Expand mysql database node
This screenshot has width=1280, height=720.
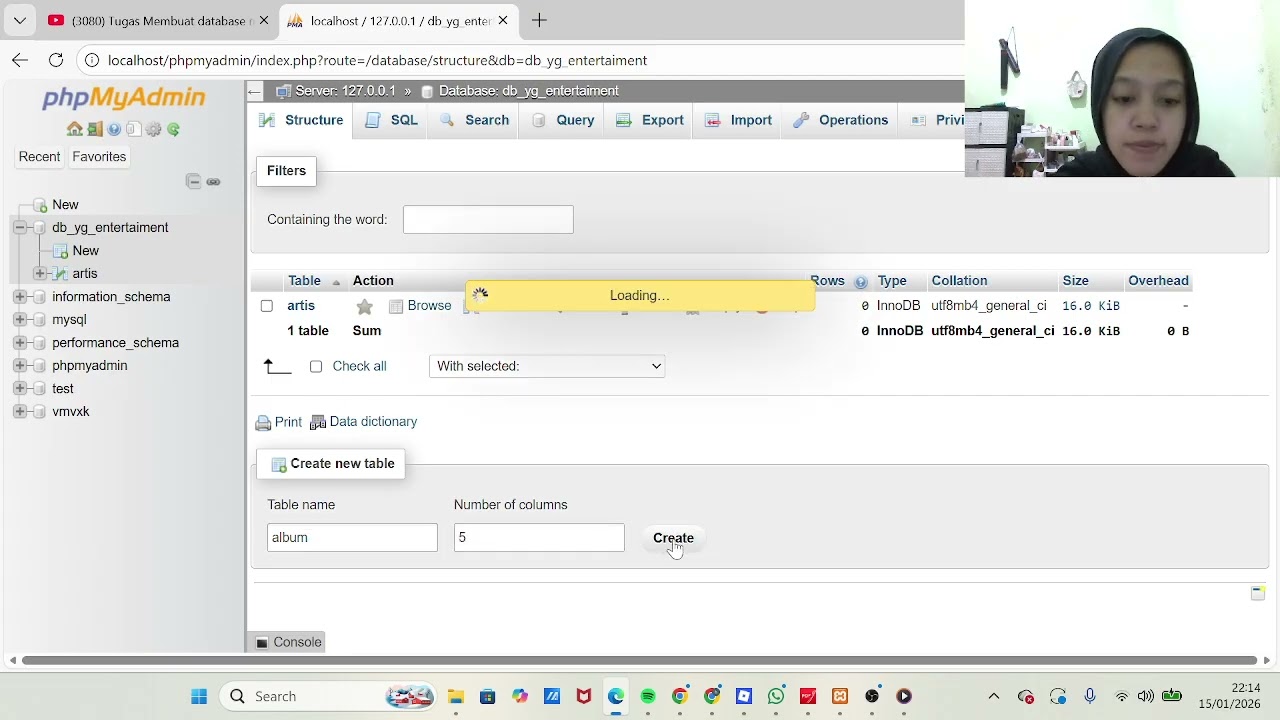(x=20, y=320)
